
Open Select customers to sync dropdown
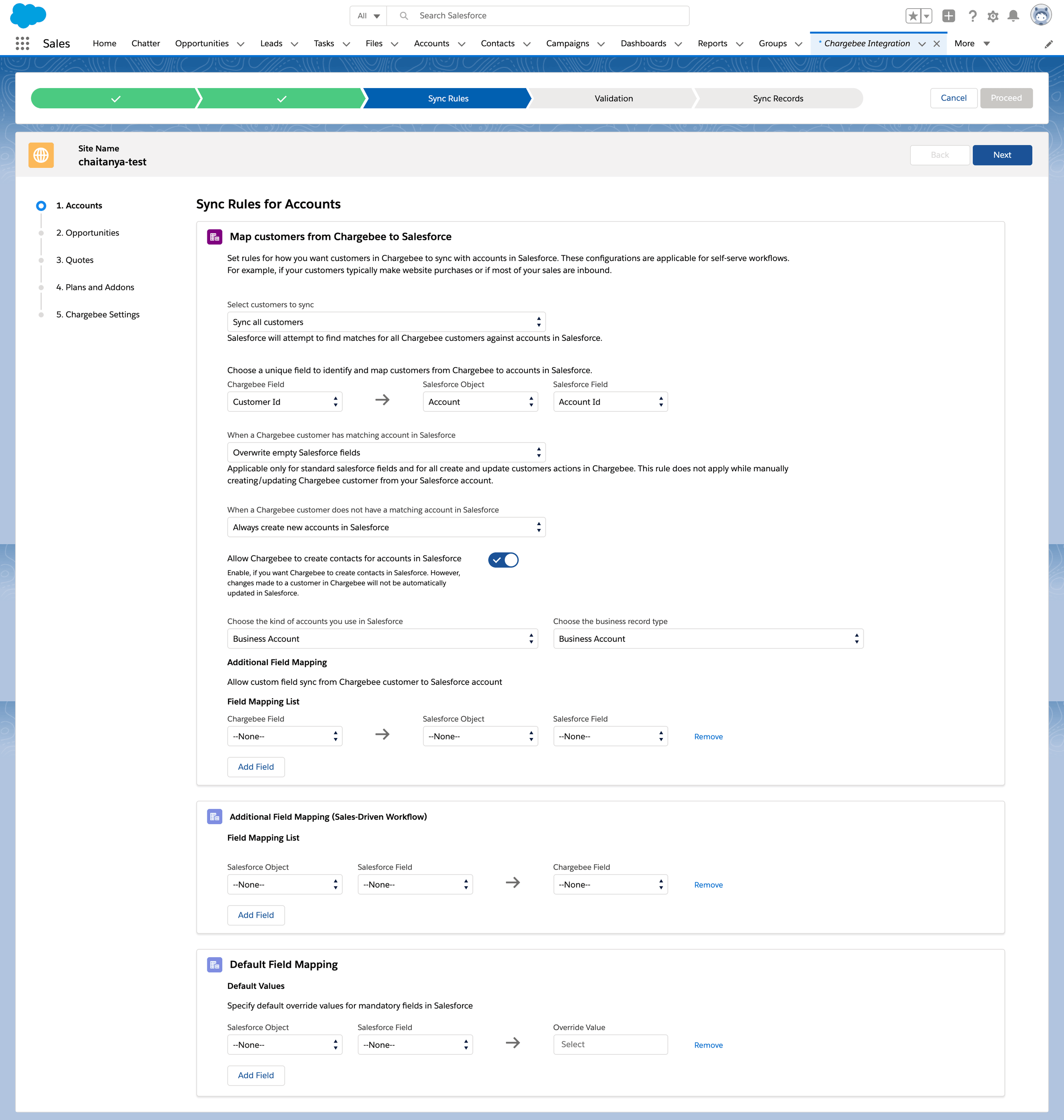pos(386,322)
